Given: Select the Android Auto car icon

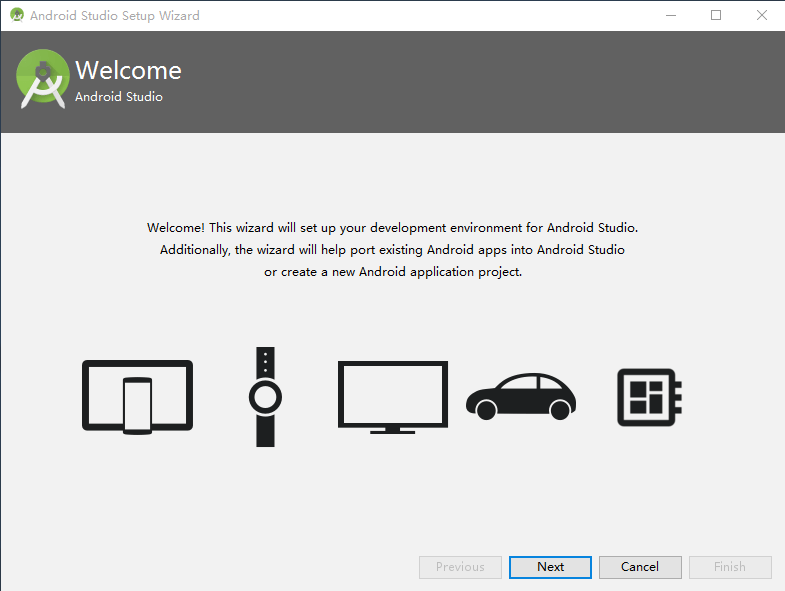Looking at the screenshot, I should click(x=520, y=397).
